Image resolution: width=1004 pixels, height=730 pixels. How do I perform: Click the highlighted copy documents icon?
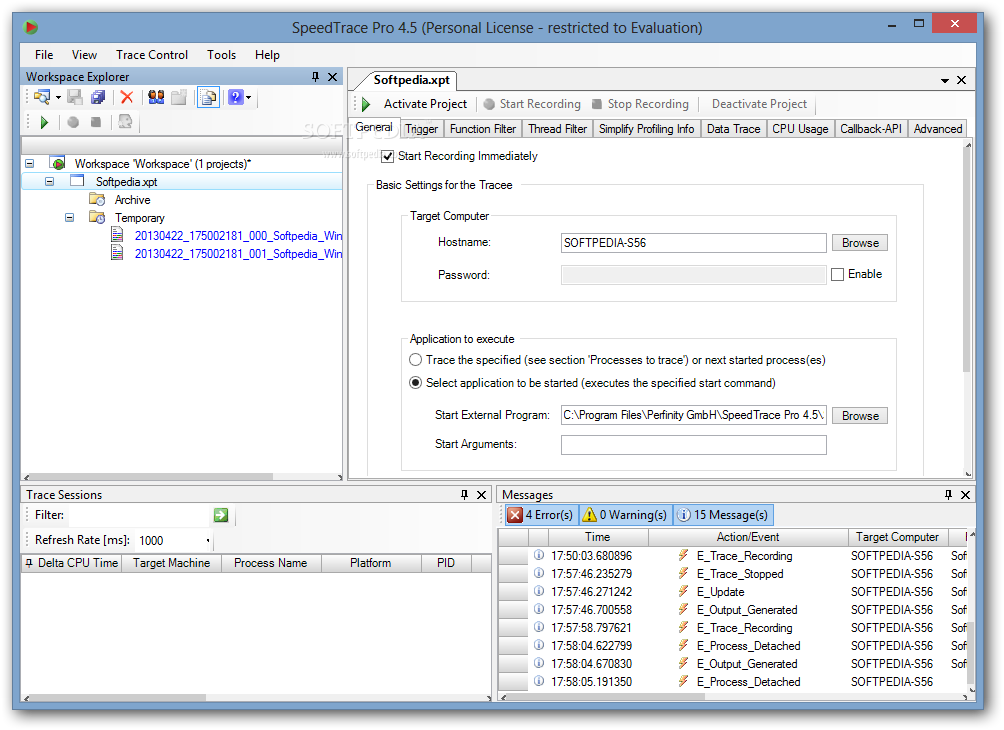208,97
